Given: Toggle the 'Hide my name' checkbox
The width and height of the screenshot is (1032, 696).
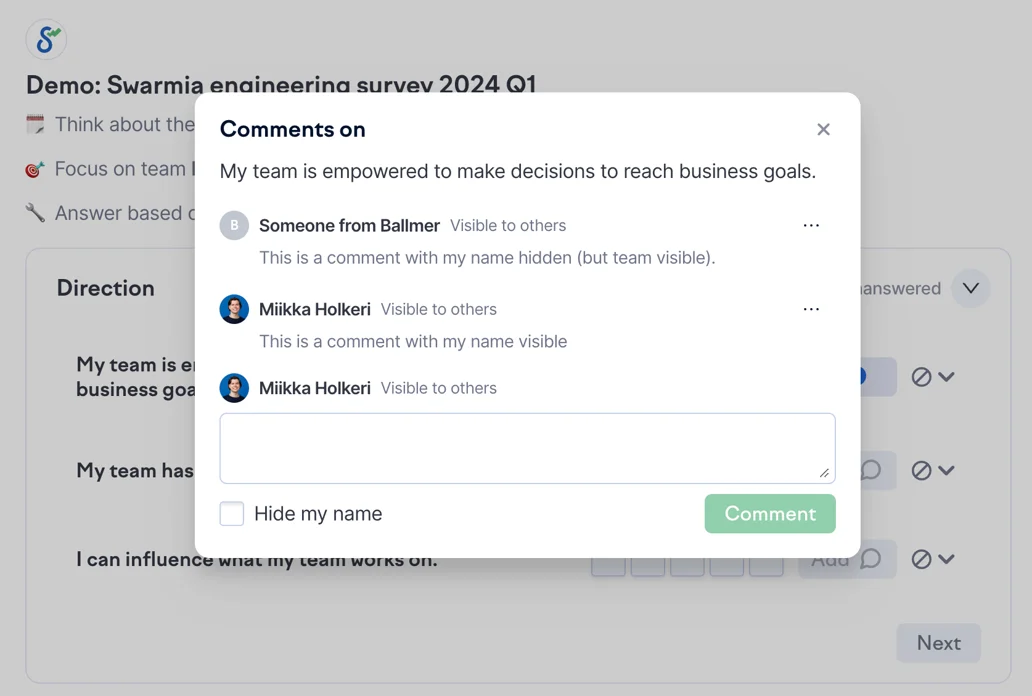Looking at the screenshot, I should point(232,514).
